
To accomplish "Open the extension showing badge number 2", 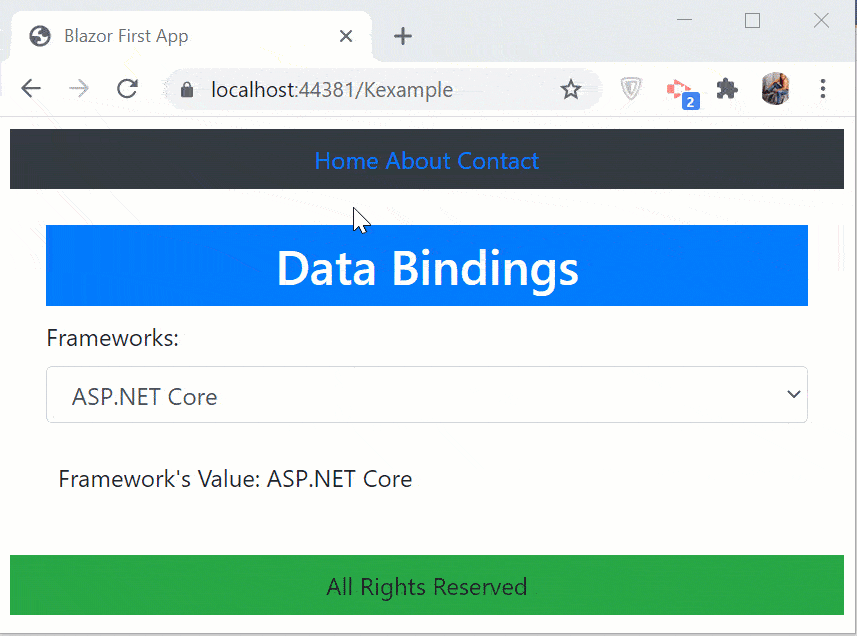I will click(x=679, y=89).
